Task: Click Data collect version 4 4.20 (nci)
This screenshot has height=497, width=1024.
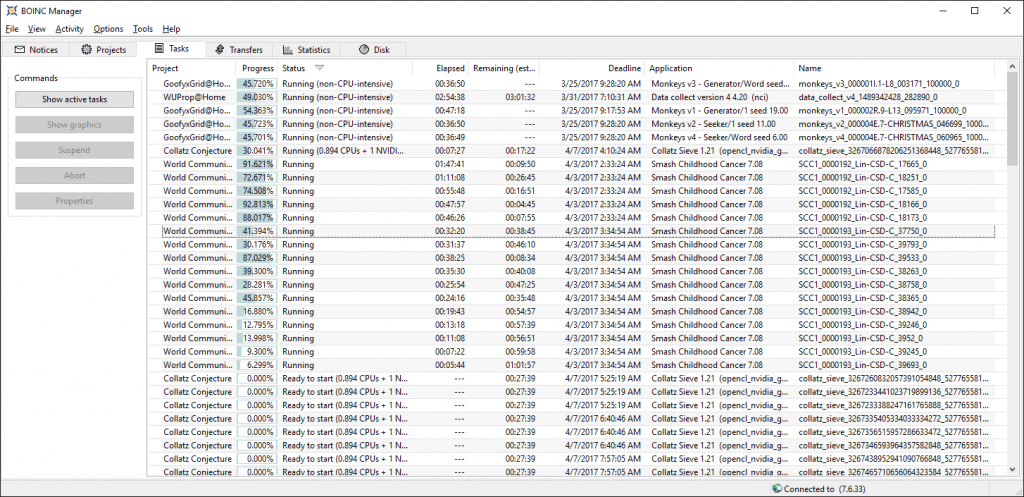Action: tap(709, 97)
